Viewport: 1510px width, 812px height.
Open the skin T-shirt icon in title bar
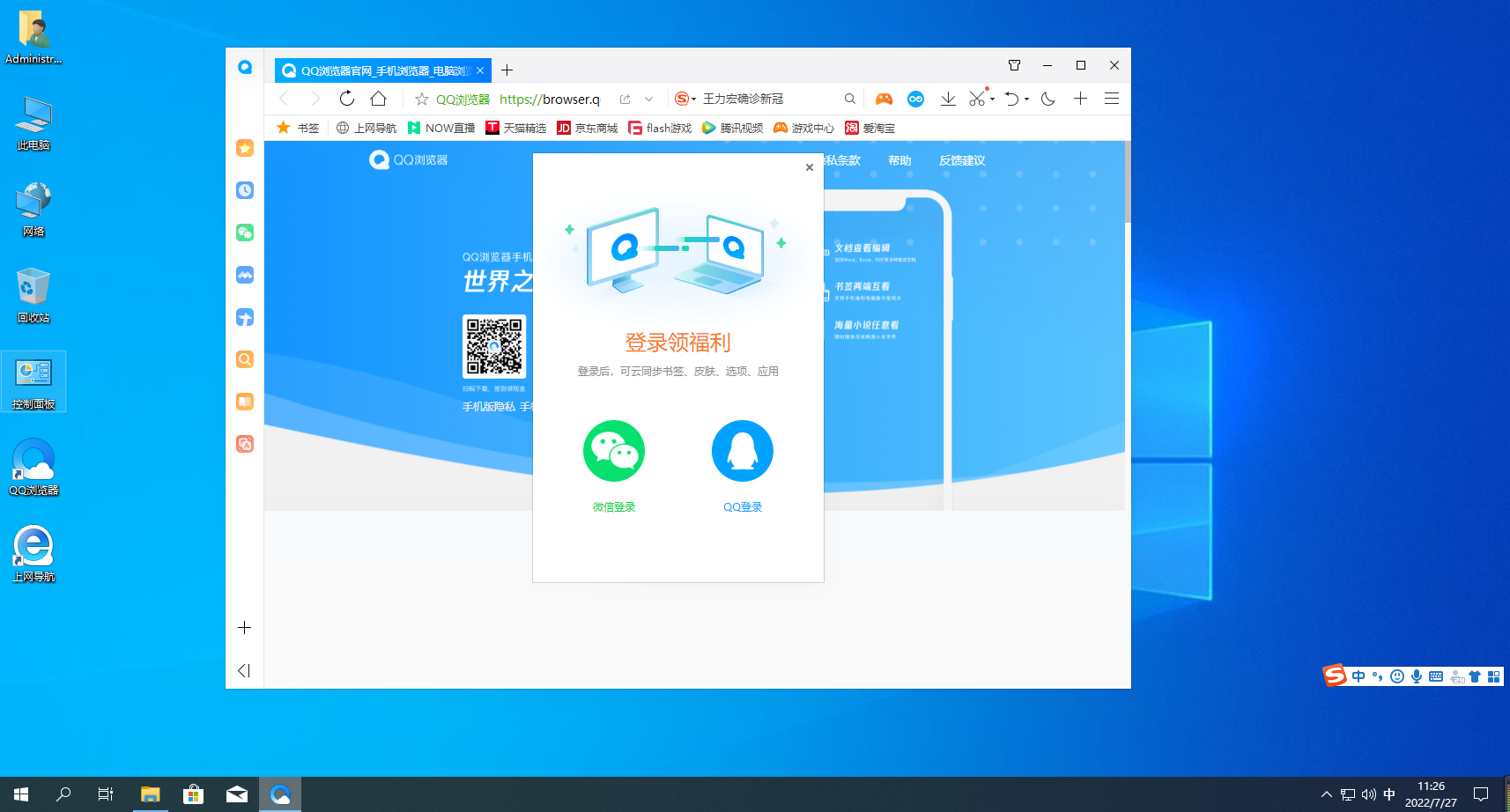1014,65
